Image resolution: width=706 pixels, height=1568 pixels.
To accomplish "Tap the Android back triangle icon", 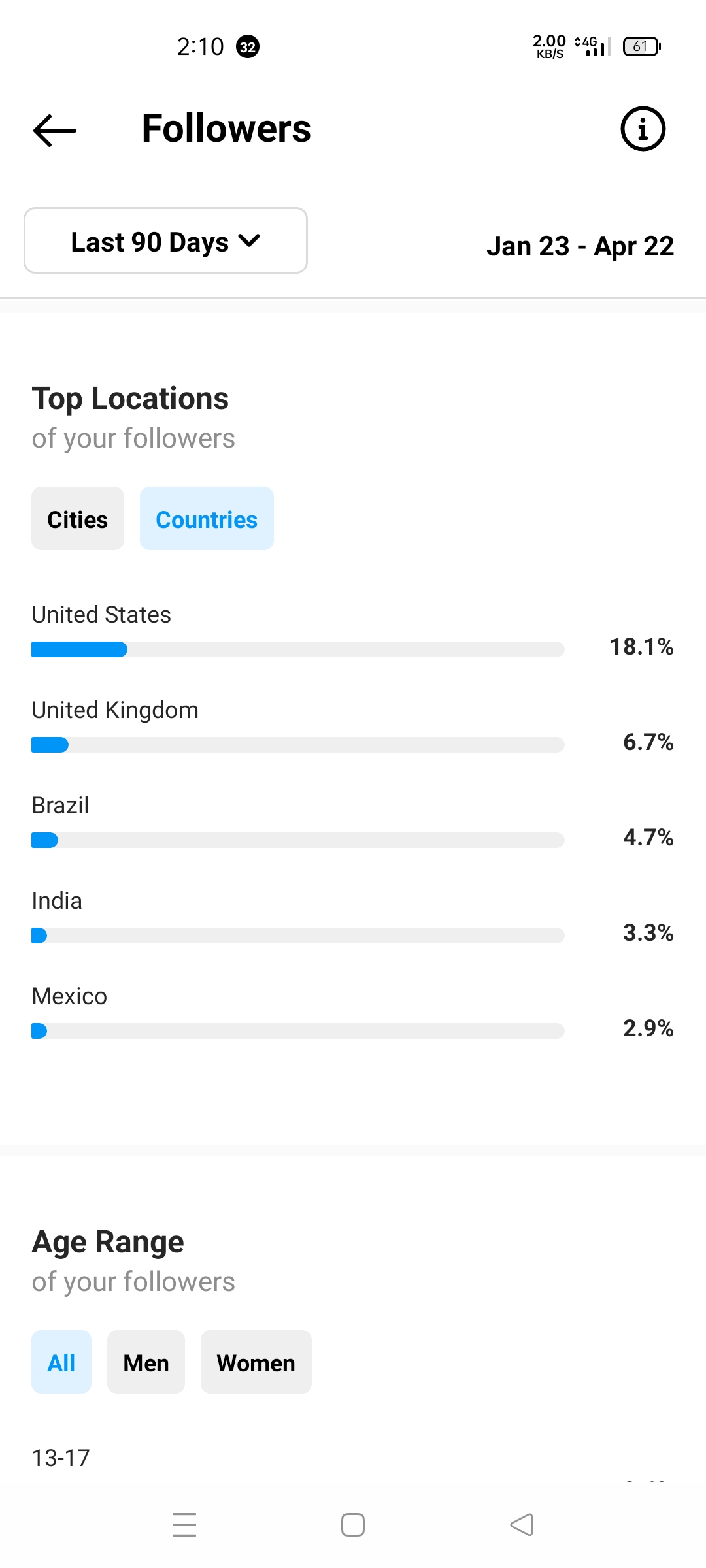I will click(522, 1525).
